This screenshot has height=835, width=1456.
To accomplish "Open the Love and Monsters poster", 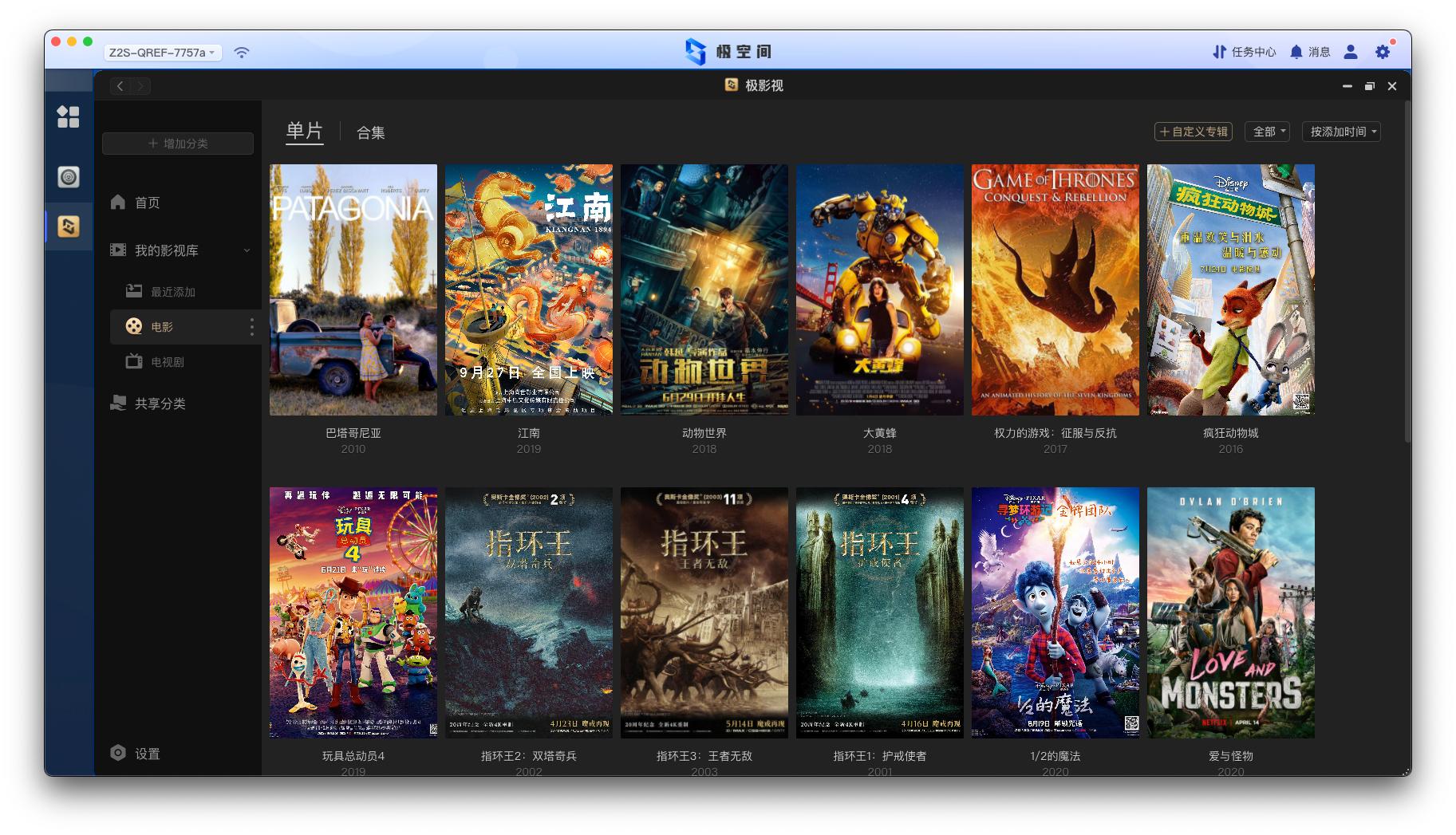I will [x=1231, y=612].
